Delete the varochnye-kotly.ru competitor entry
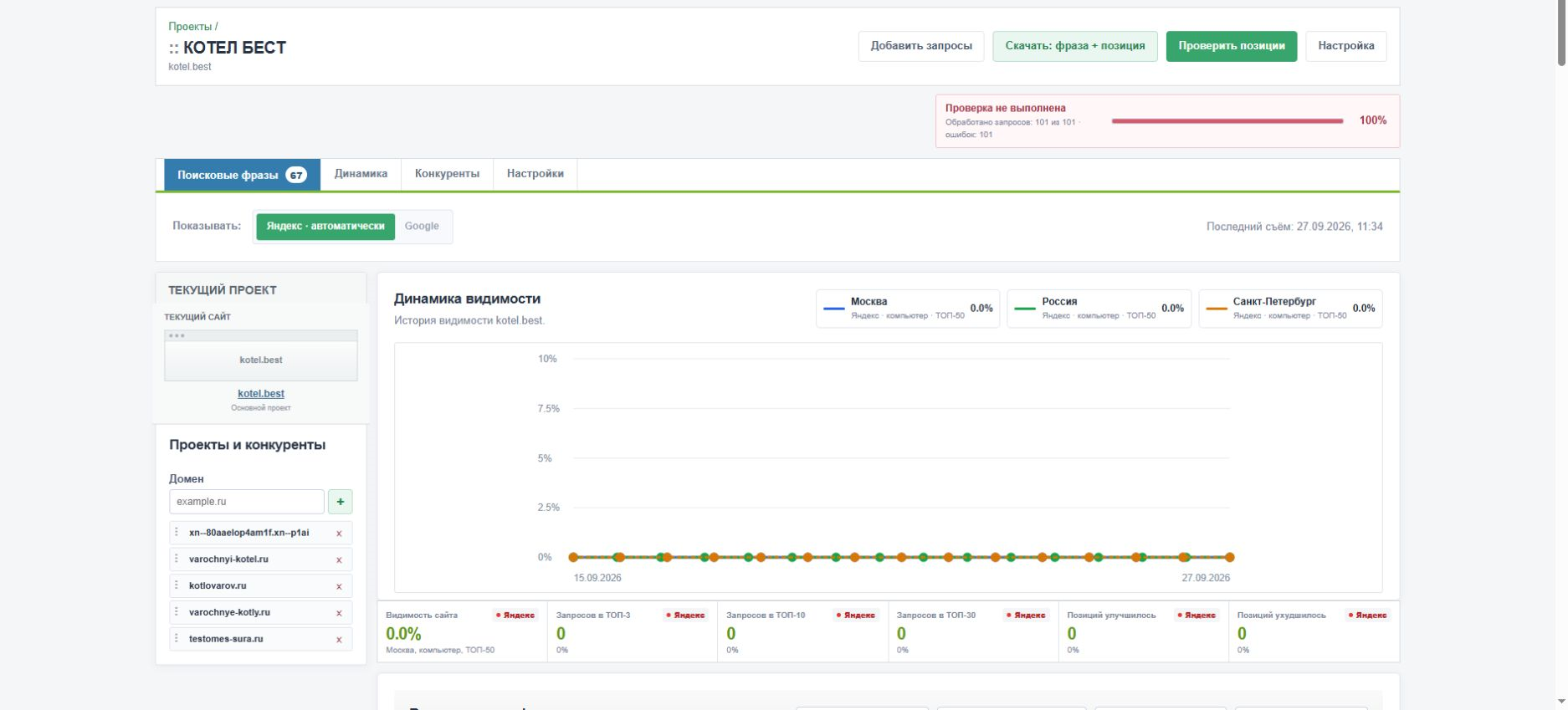Screen dimensions: 1568x710 [x=339, y=613]
